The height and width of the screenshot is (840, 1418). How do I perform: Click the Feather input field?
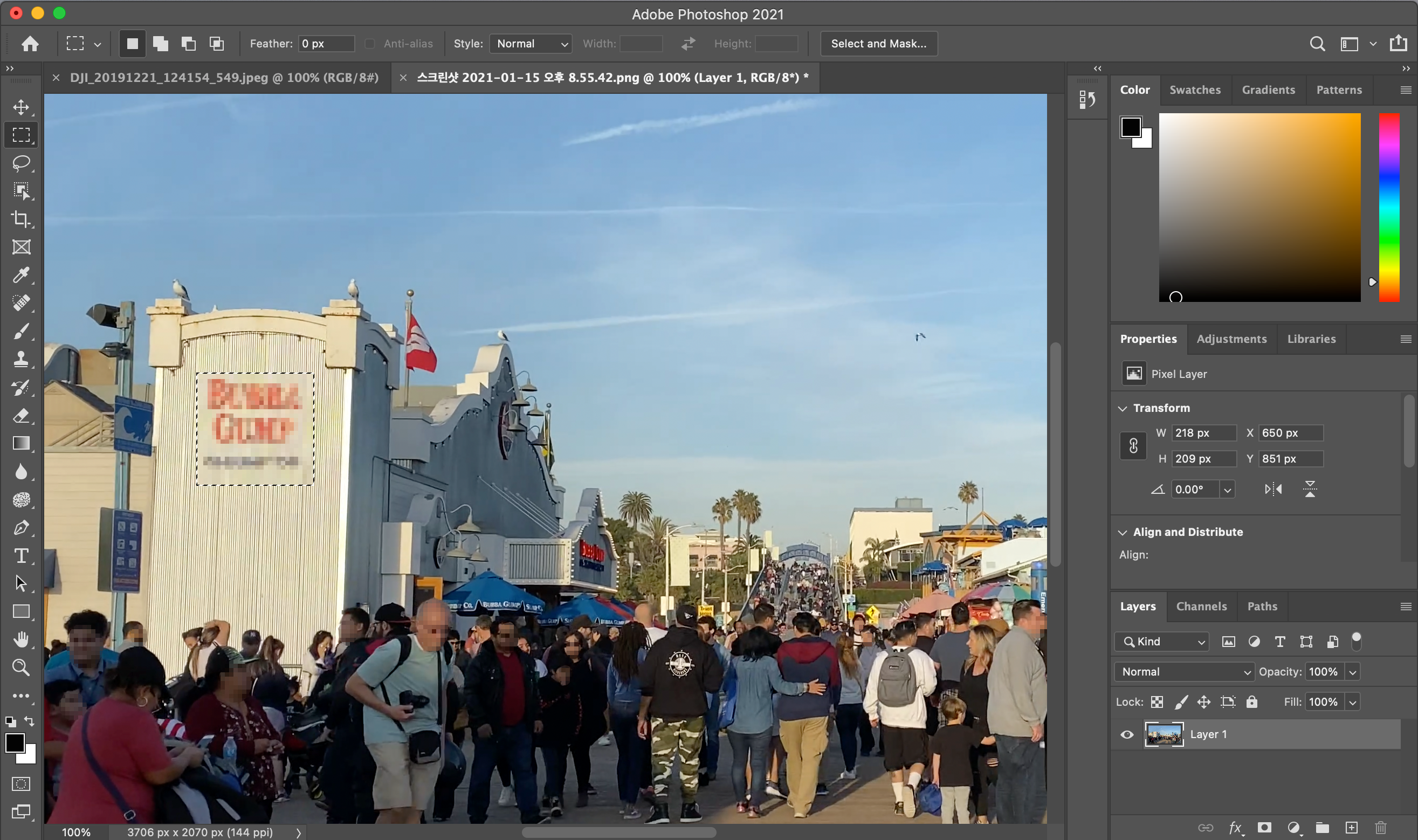pos(327,44)
